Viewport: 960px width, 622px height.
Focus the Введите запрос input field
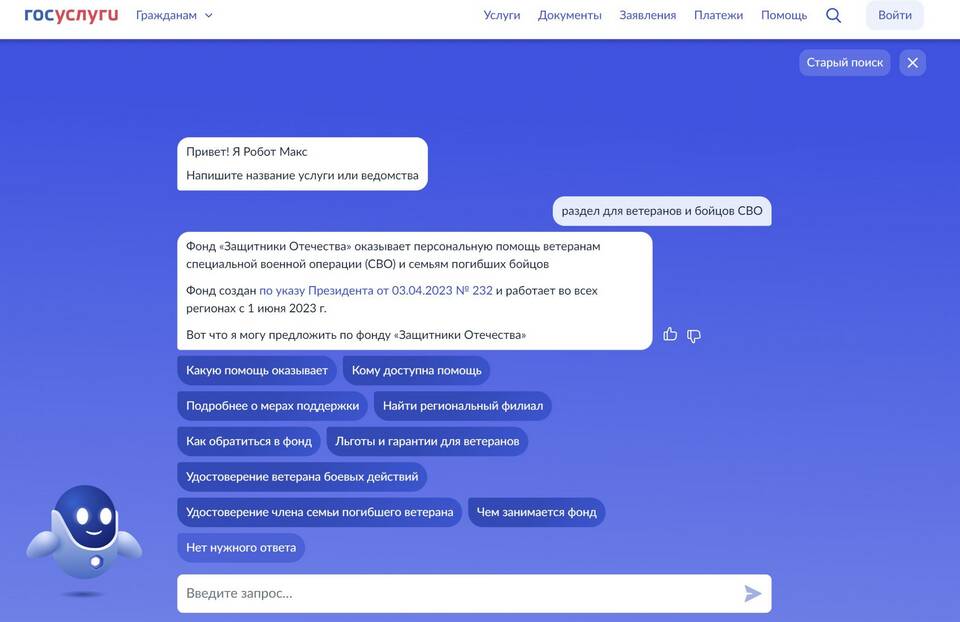coord(460,593)
